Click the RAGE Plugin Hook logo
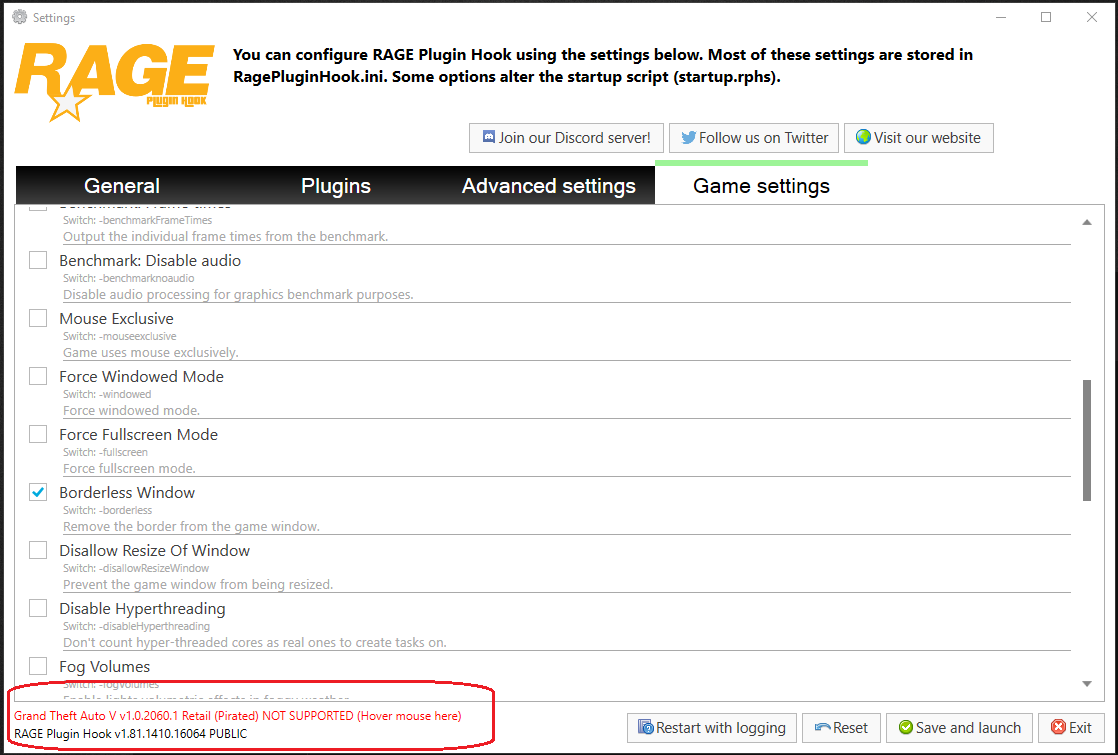 coord(114,82)
